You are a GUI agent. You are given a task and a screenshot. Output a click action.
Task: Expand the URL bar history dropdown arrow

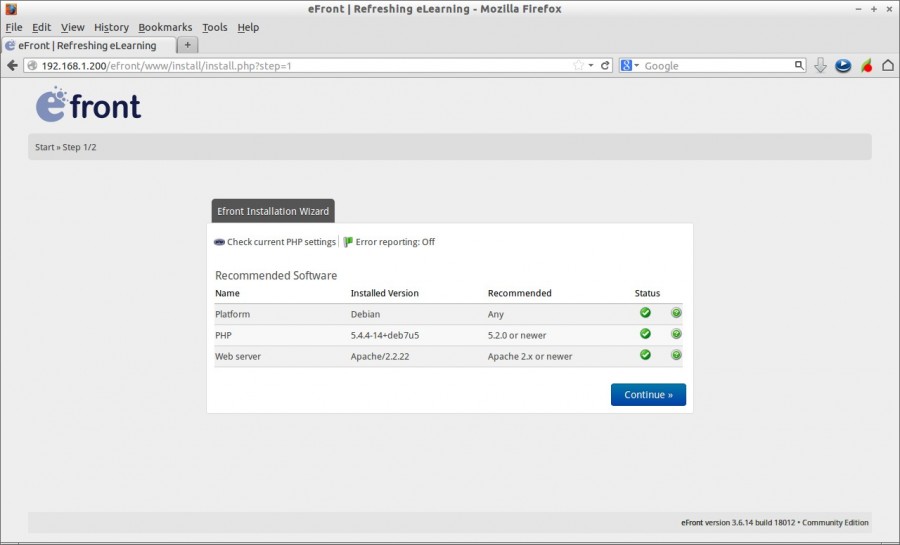click(x=591, y=65)
